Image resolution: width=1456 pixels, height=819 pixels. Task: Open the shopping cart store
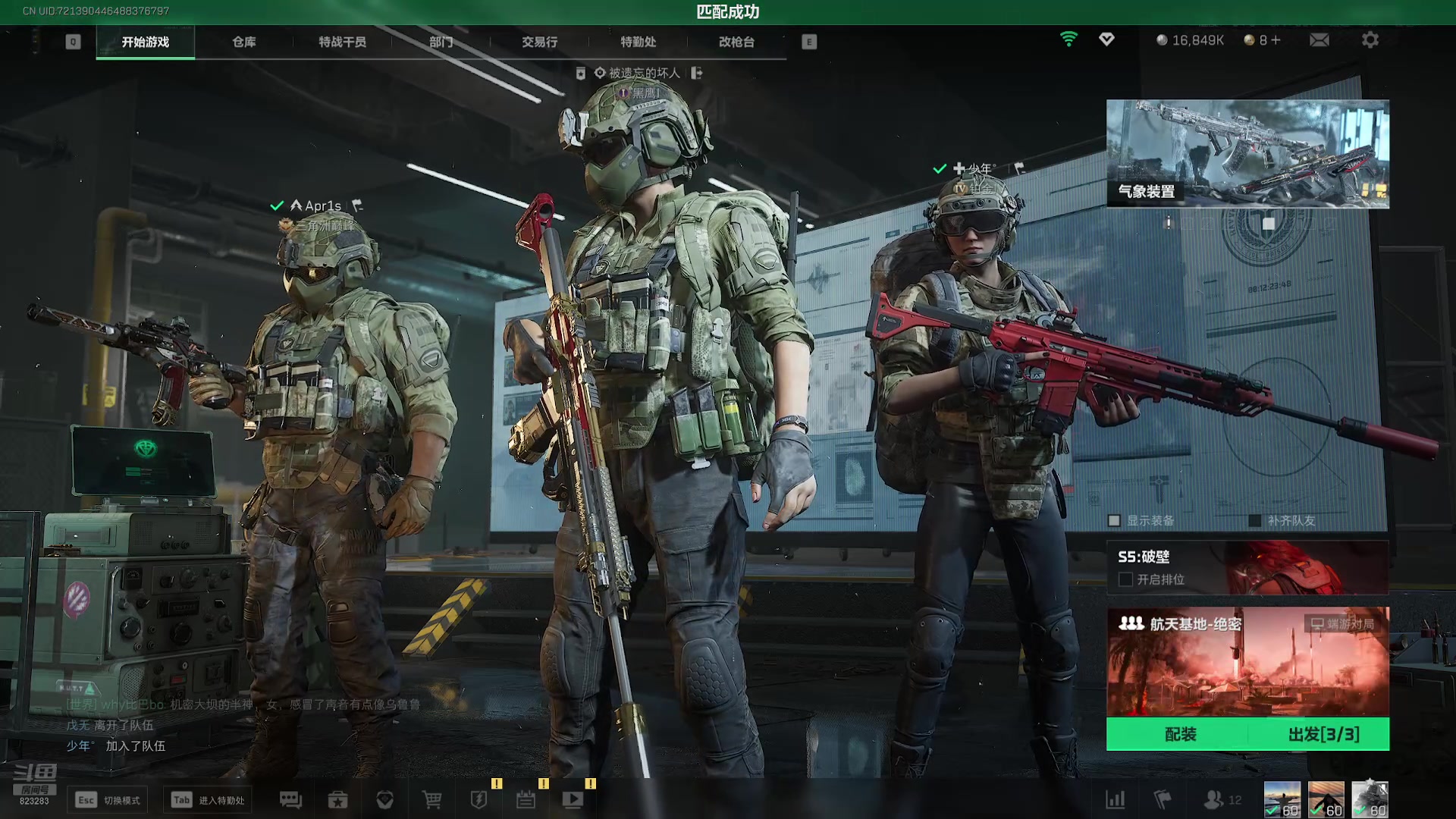tap(431, 799)
